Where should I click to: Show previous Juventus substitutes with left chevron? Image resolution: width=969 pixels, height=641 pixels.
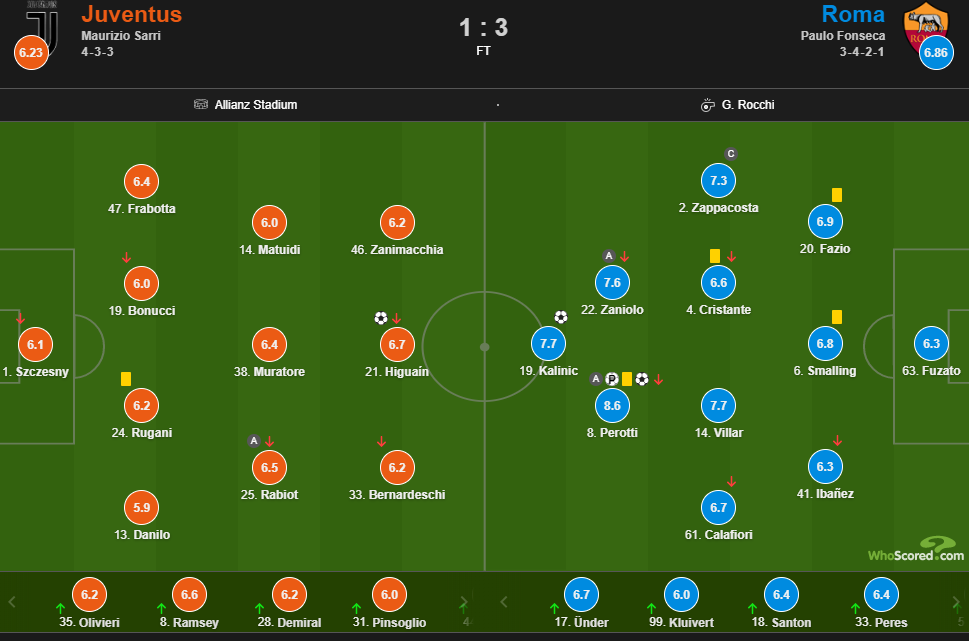tap(12, 601)
